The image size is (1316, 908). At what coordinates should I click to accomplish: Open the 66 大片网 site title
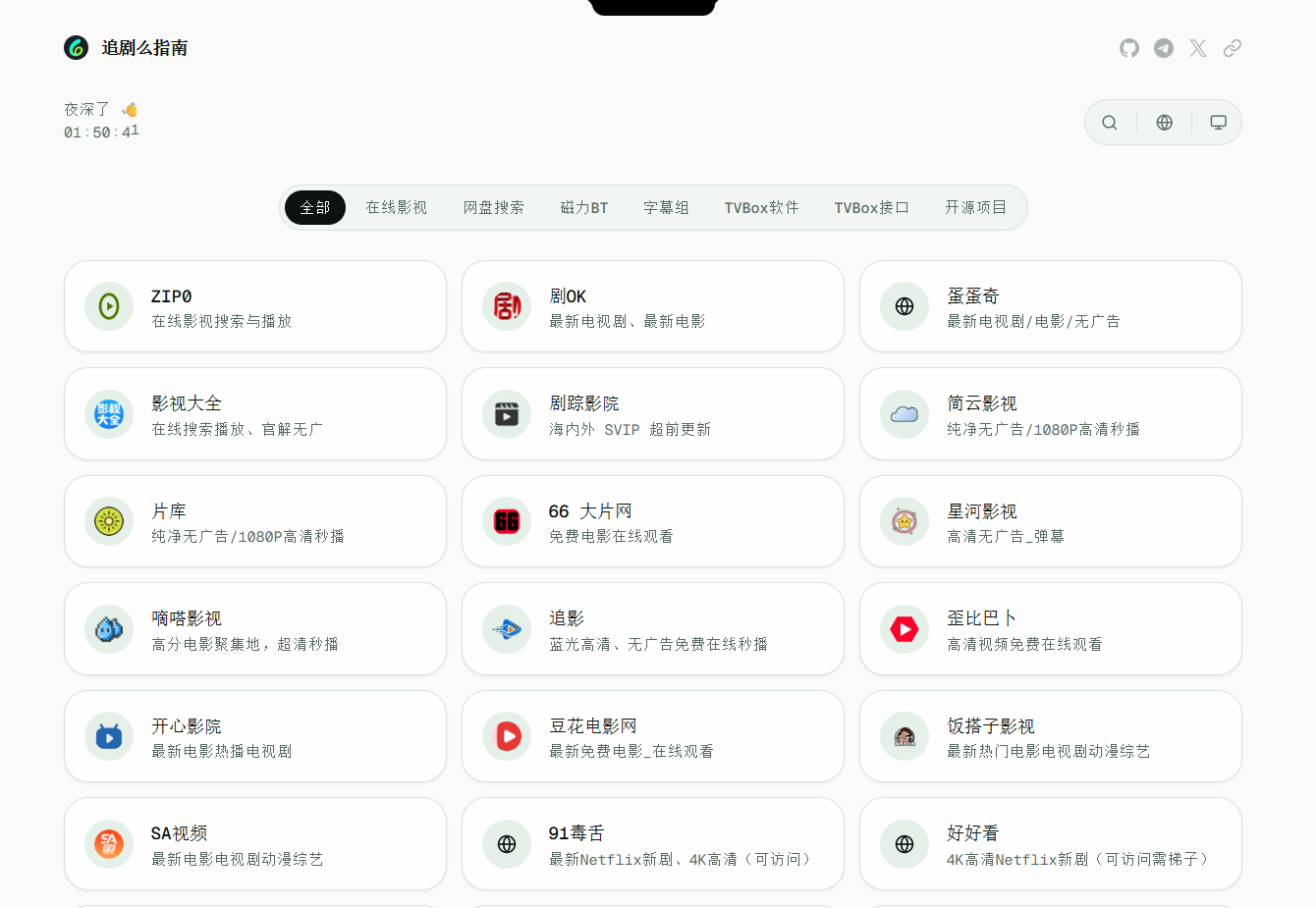[x=590, y=511]
